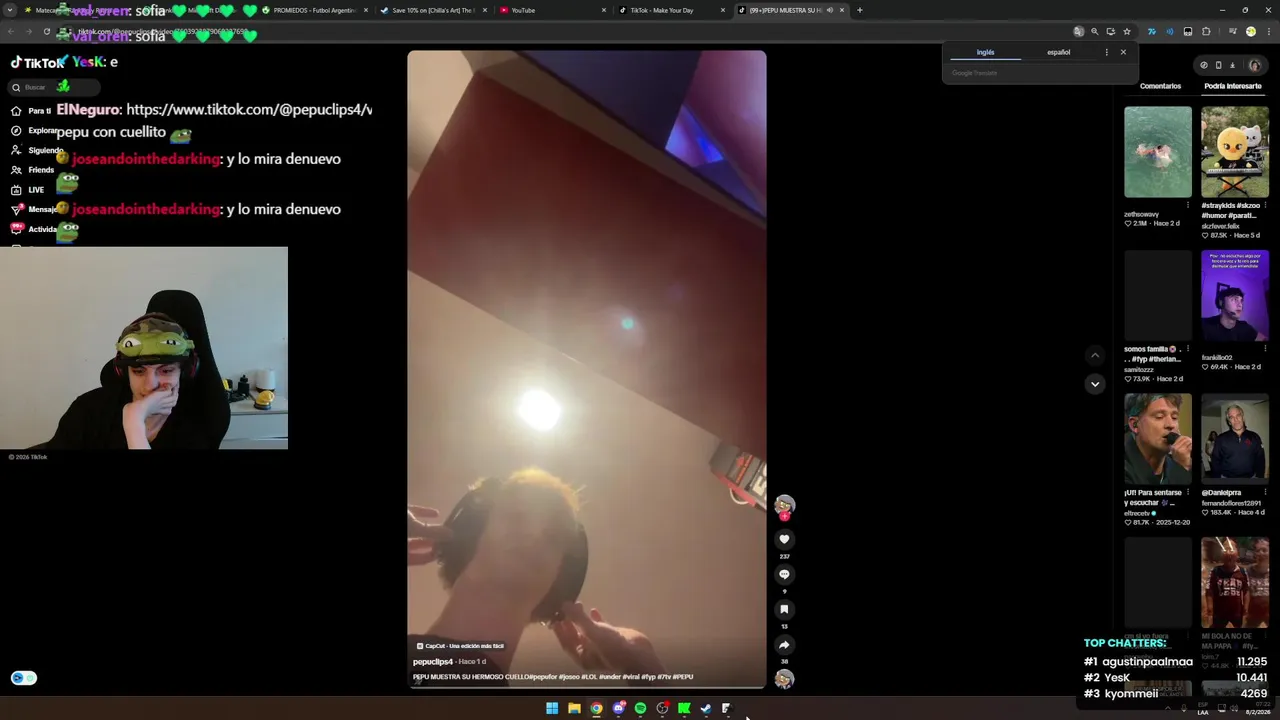Open Para ti home sidebar item
The image size is (1280, 720).
coord(31,110)
